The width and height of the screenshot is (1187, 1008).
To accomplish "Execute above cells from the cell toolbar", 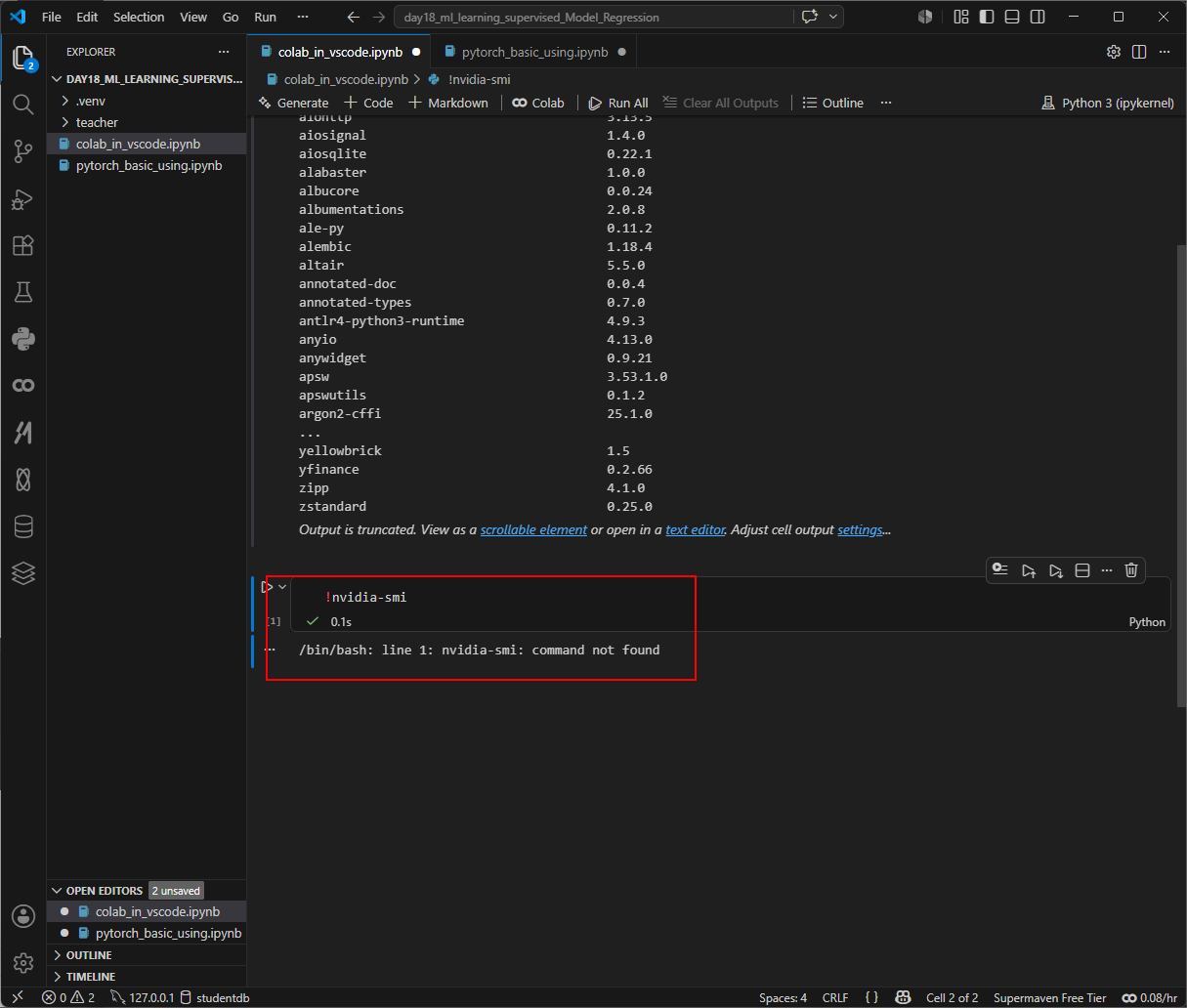I will (1029, 570).
